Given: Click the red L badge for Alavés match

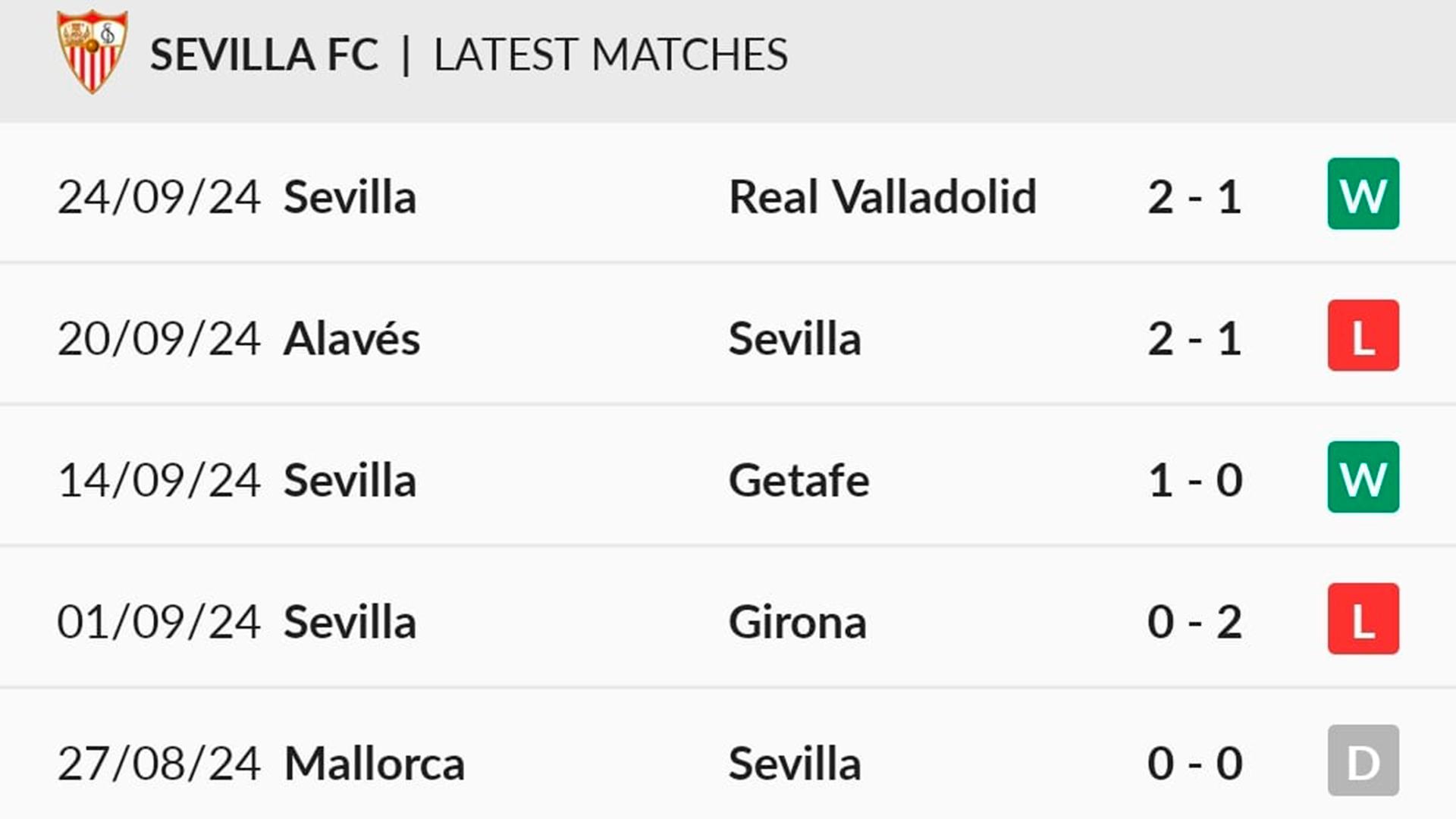Looking at the screenshot, I should pyautogui.click(x=1363, y=335).
